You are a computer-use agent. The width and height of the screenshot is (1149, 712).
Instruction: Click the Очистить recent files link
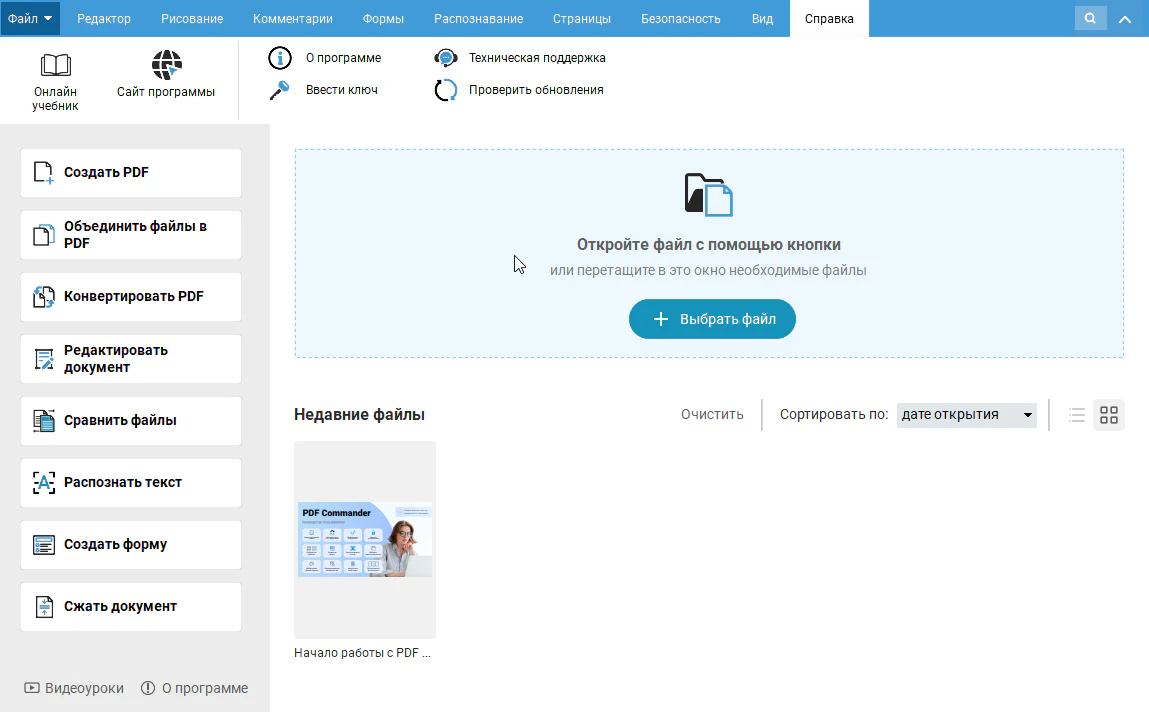tap(712, 415)
